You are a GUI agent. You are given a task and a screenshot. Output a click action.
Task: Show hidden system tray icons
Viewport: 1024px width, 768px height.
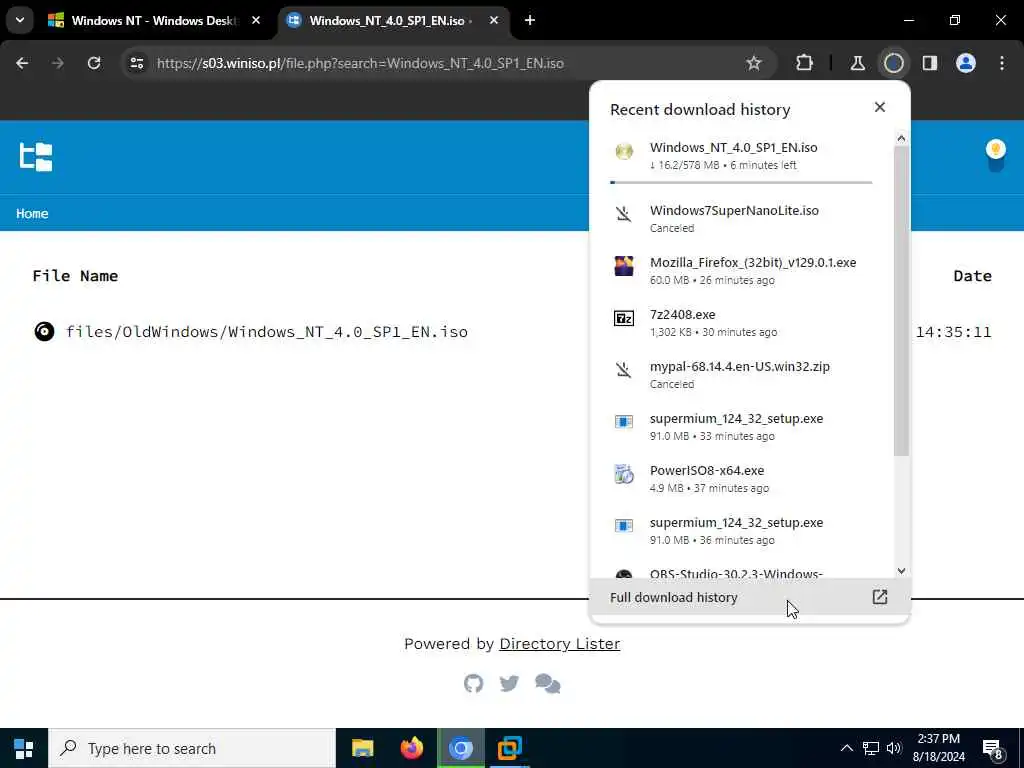pos(846,748)
